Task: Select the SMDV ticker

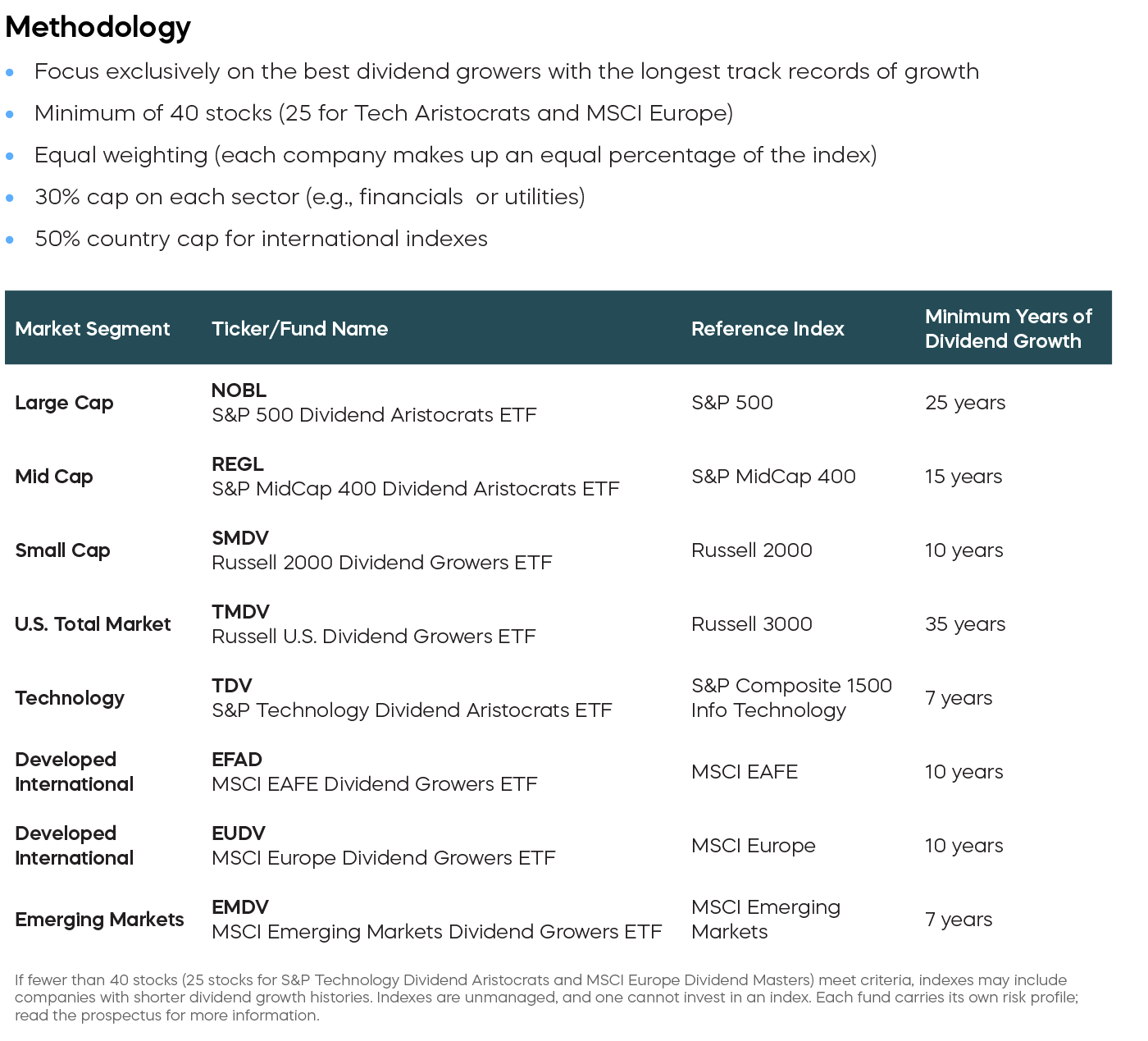Action: (x=240, y=538)
